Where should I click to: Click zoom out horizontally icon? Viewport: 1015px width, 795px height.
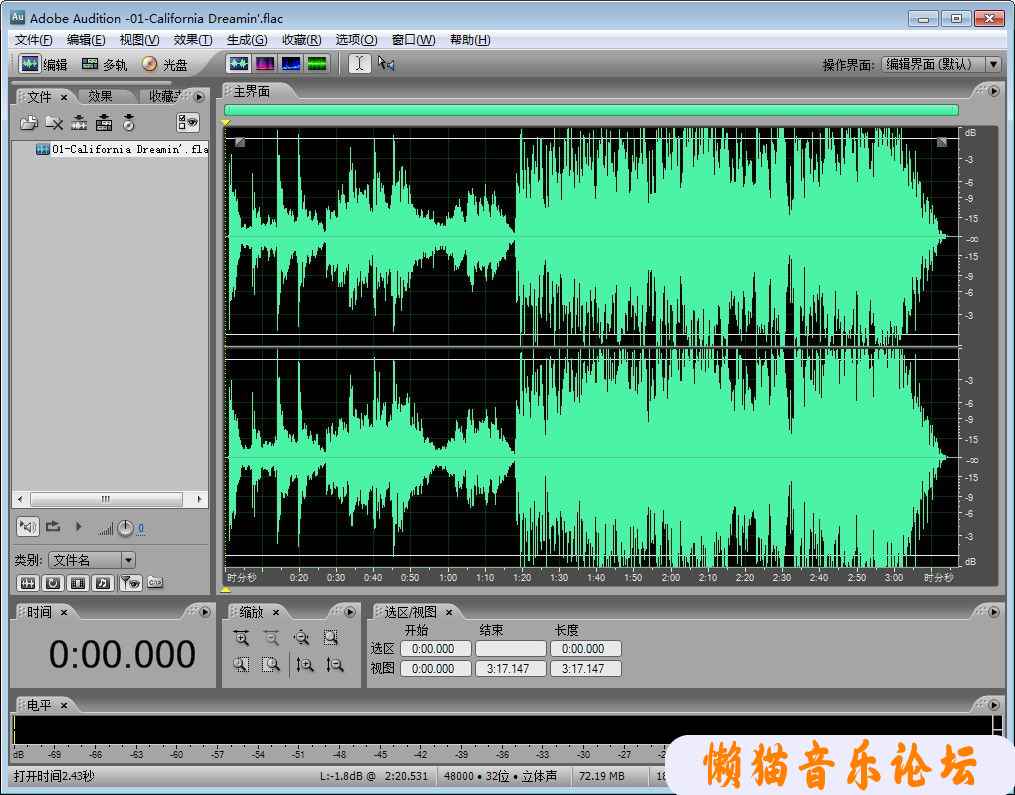(x=271, y=638)
